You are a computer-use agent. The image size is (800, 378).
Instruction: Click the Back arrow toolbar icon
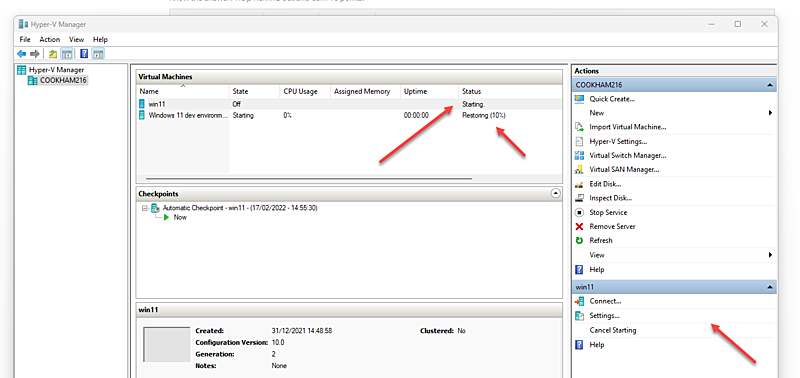[21, 54]
